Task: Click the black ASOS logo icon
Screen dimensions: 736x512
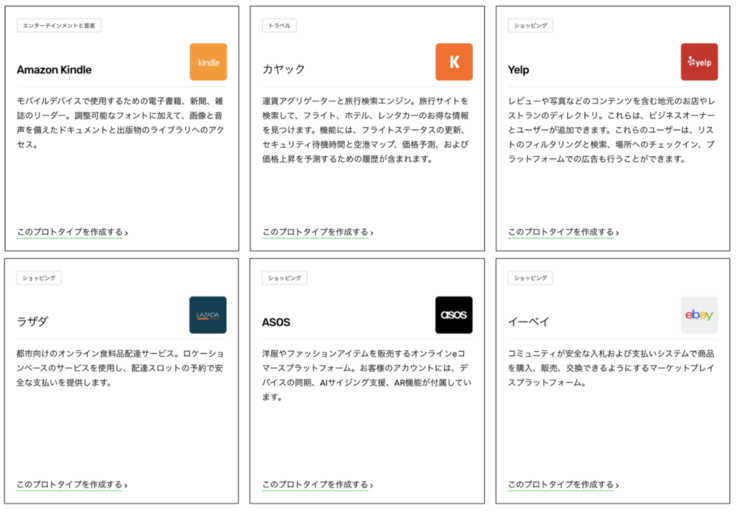Action: click(x=453, y=315)
